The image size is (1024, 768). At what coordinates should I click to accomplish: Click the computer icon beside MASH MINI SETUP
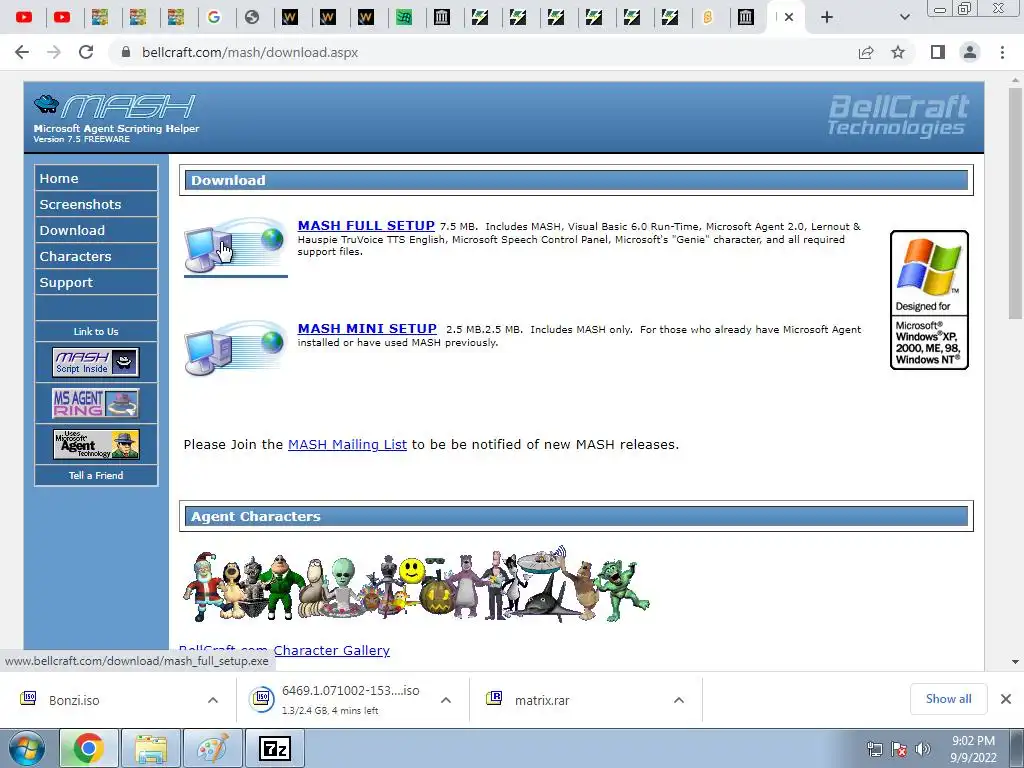point(235,348)
